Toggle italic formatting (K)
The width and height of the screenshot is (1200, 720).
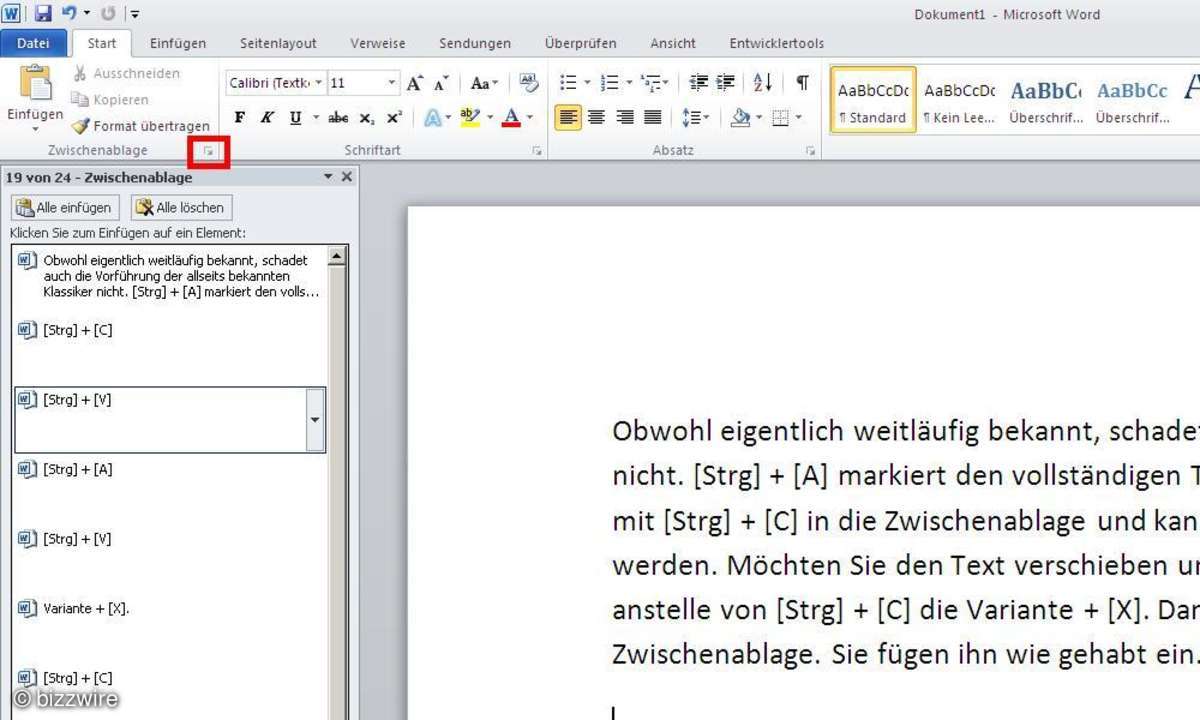[x=267, y=117]
